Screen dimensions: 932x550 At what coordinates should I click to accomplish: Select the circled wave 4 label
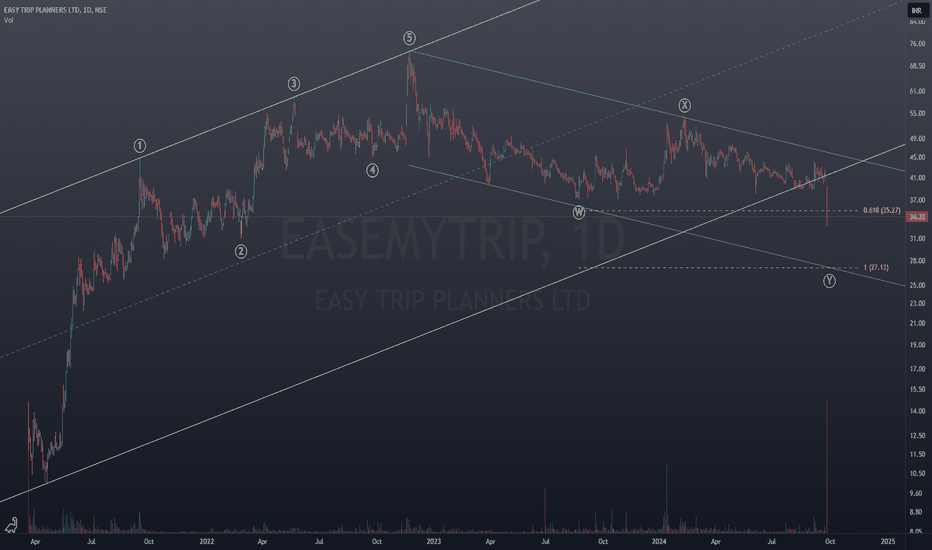click(x=372, y=171)
